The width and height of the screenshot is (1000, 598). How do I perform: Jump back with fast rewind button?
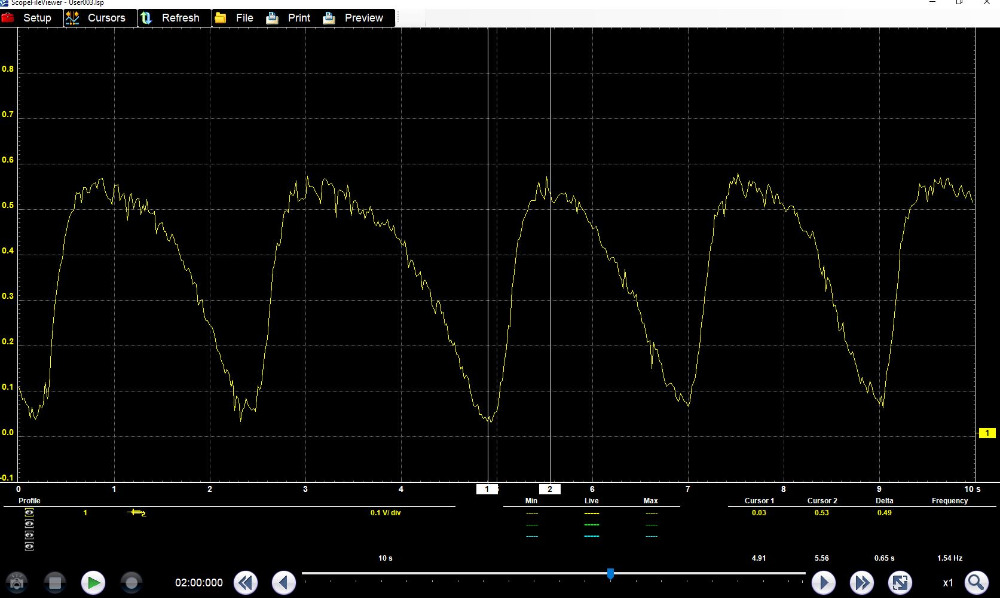pyautogui.click(x=246, y=582)
